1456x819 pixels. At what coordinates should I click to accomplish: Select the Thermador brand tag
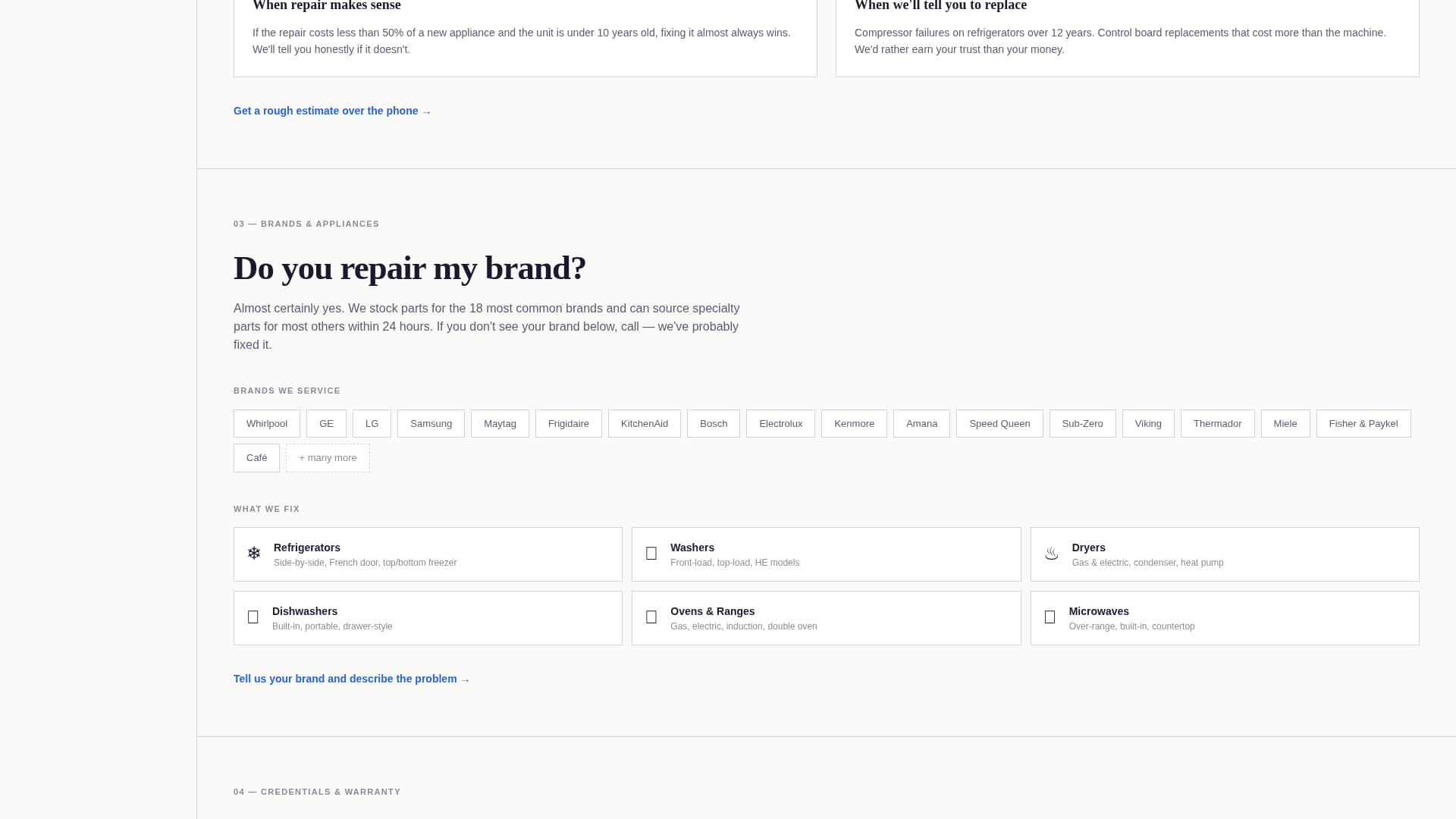point(1217,424)
